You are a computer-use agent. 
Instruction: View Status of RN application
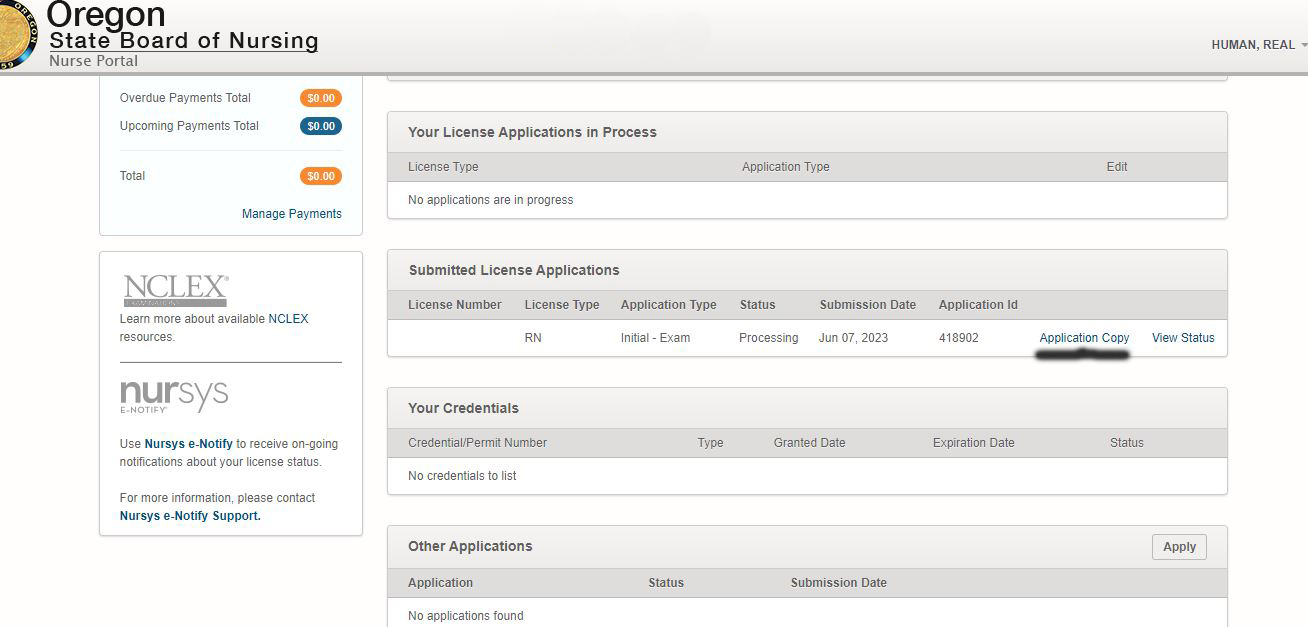(1183, 338)
